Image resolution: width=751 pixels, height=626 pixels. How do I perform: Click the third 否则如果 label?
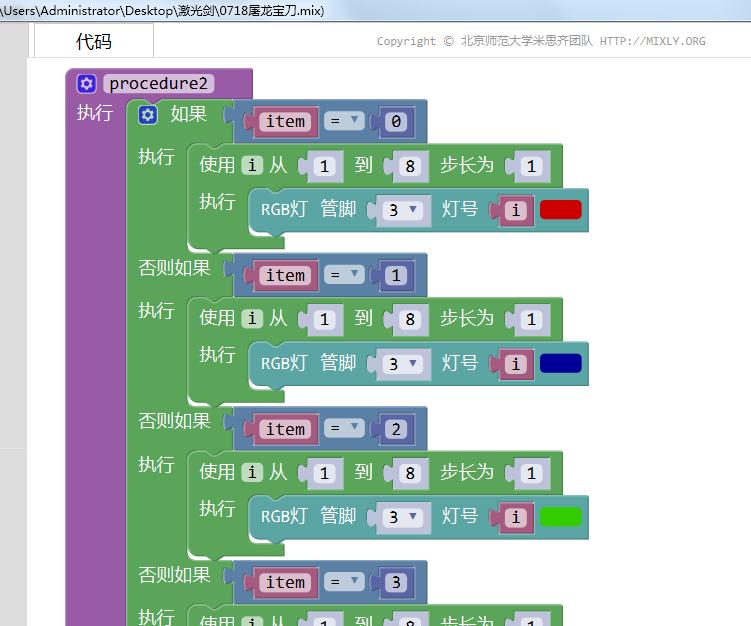coord(174,575)
